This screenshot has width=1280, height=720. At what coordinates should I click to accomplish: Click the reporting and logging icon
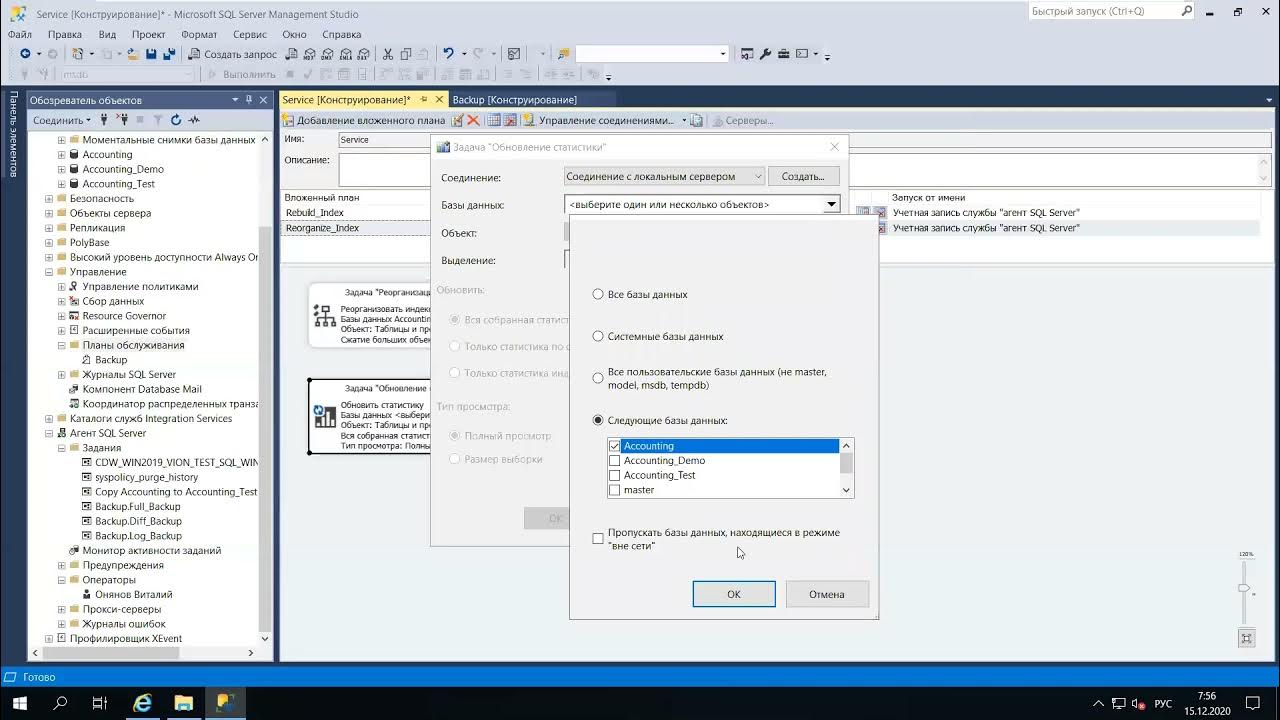tap(696, 120)
